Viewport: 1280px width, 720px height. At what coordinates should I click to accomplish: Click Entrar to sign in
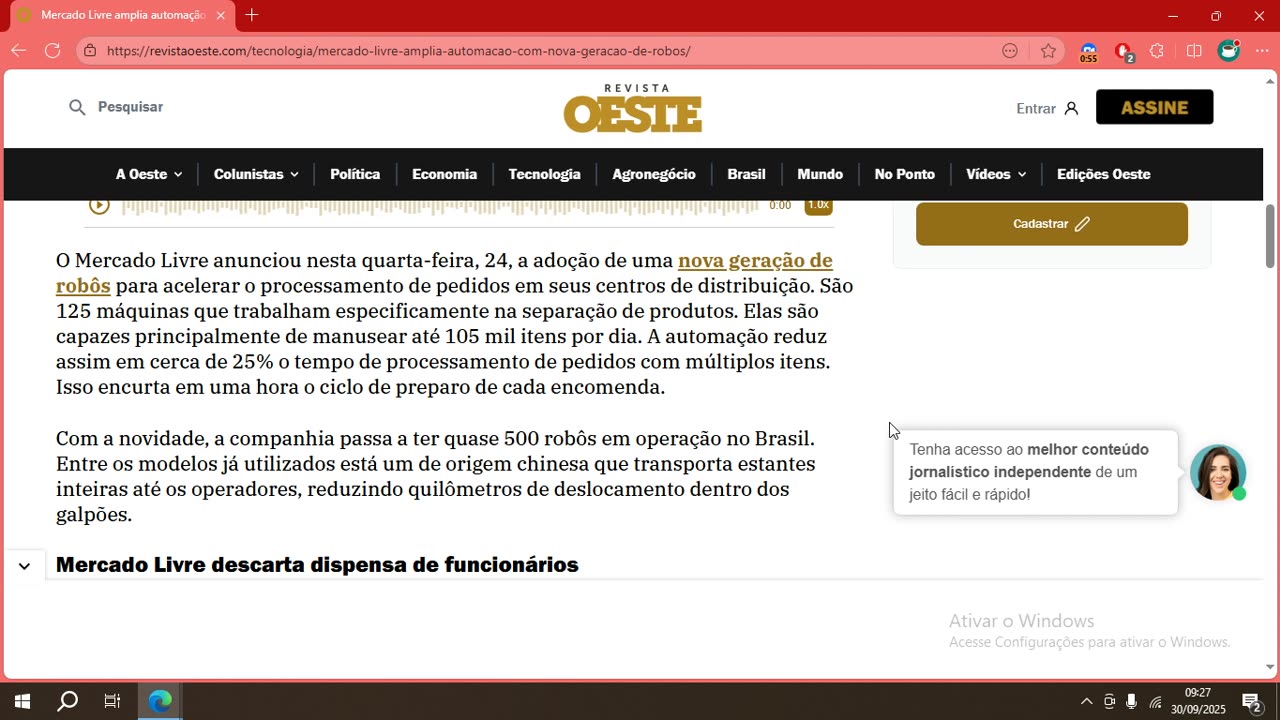(x=1036, y=108)
